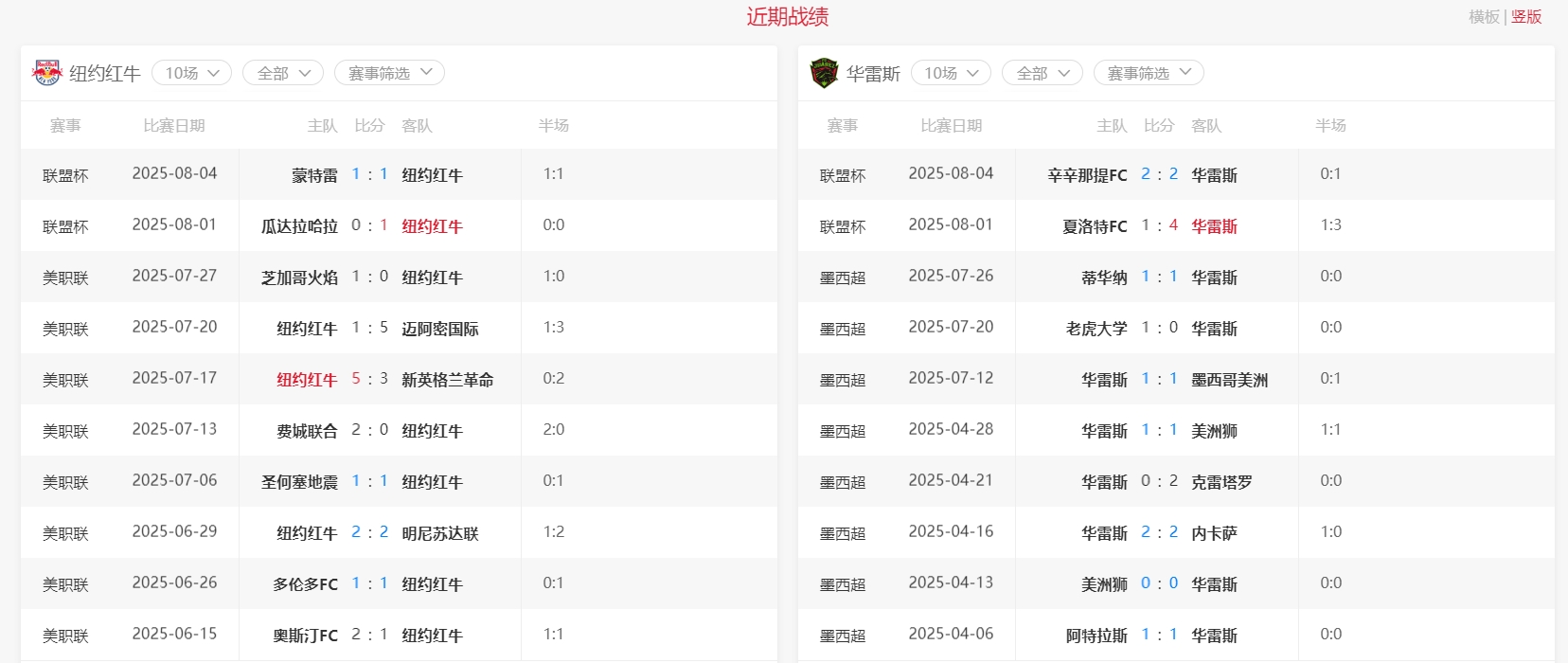
Task: Open the 1:4 score for 夏洛特FC match
Action: click(1159, 225)
